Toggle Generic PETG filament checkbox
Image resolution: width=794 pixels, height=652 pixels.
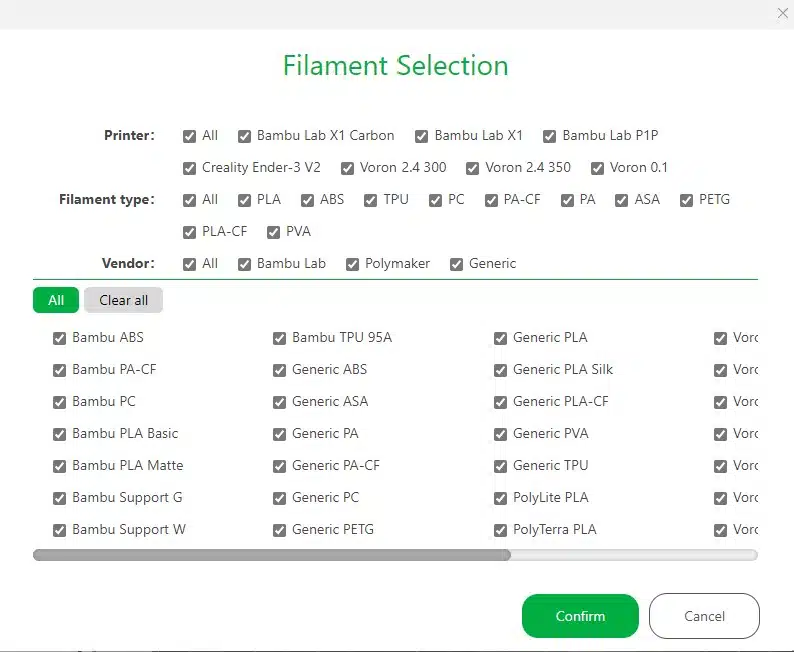point(280,530)
